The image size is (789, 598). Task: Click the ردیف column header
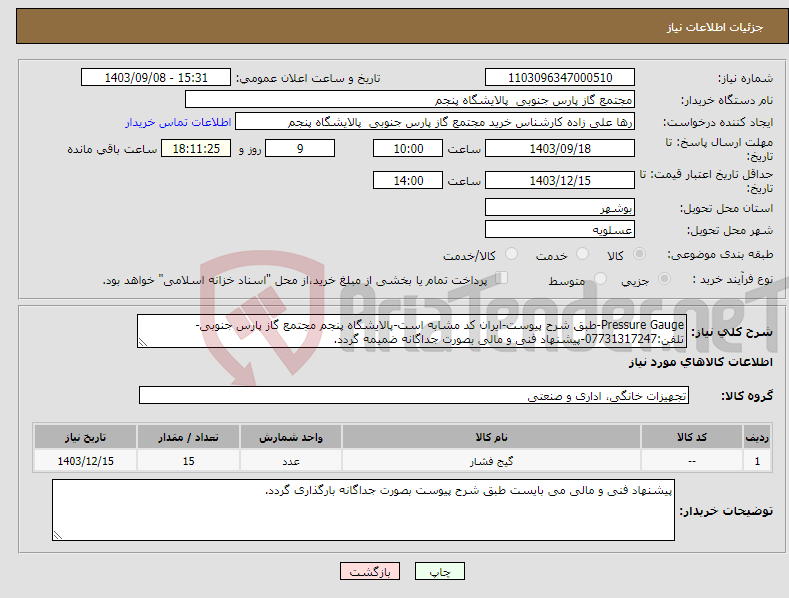pos(757,437)
